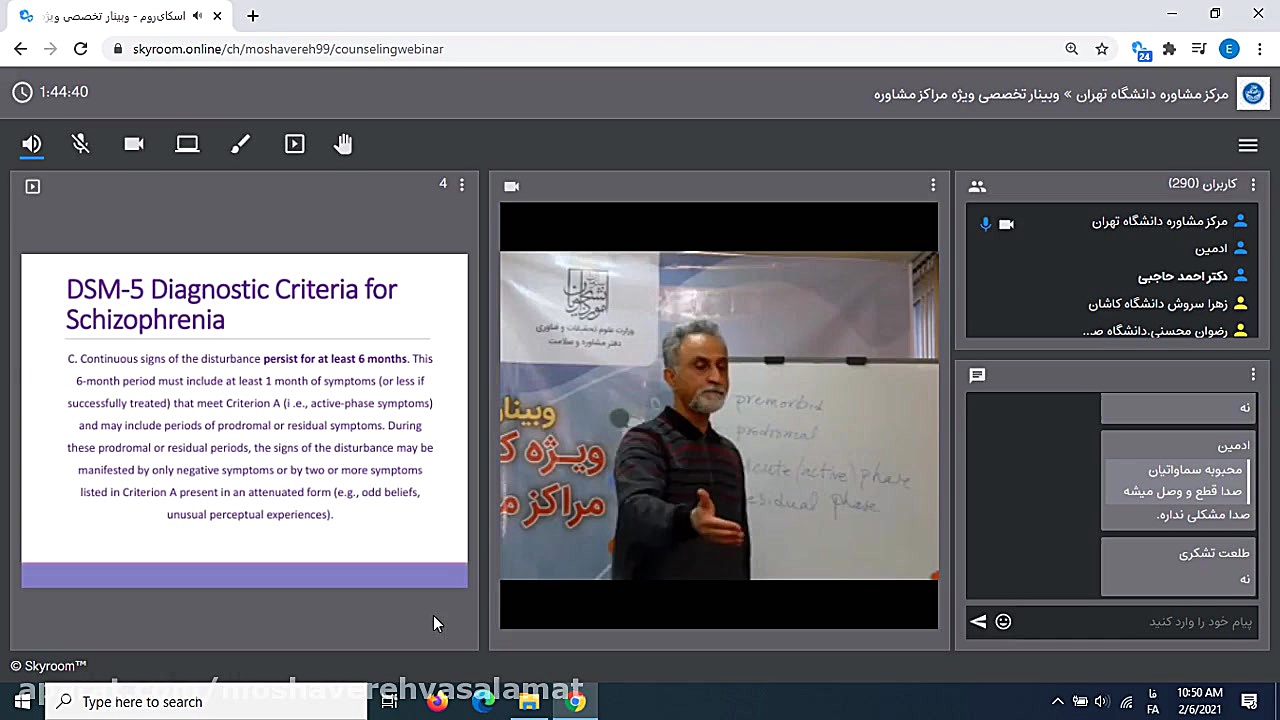Open the Chrome three-dot menu
The height and width of the screenshot is (720, 1280).
click(1259, 49)
